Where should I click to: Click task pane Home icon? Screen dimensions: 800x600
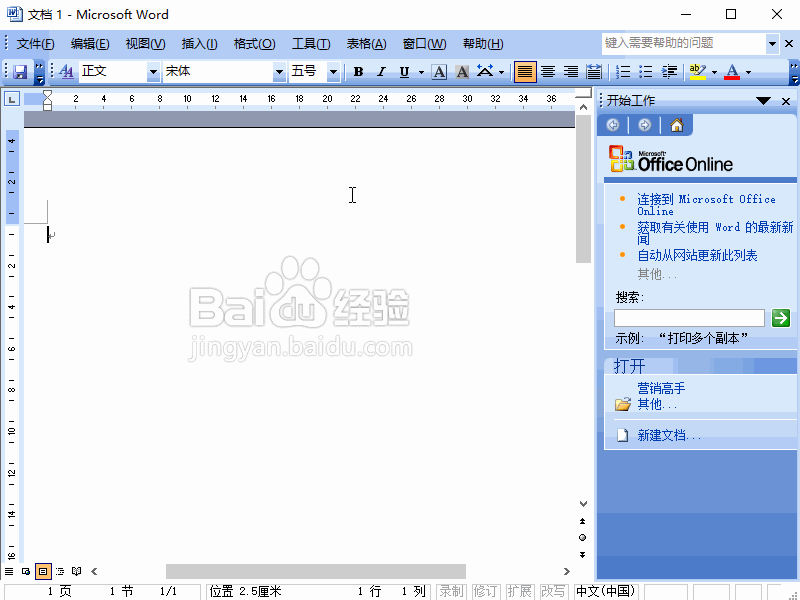[677, 125]
